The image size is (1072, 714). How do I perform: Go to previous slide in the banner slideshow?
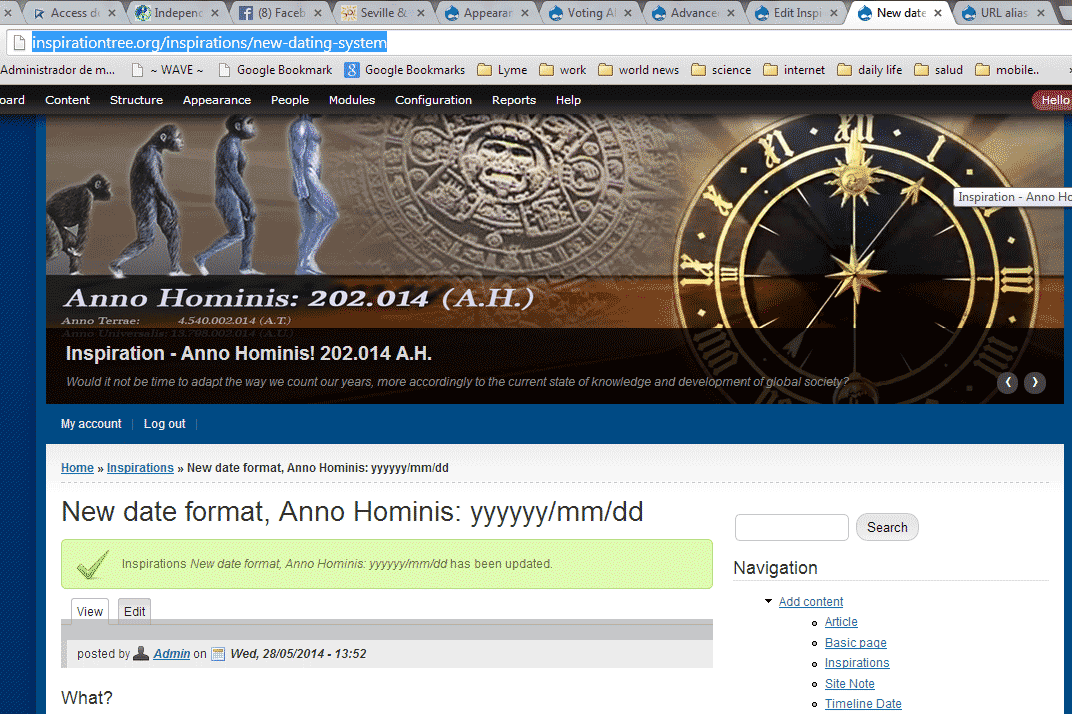point(1008,382)
